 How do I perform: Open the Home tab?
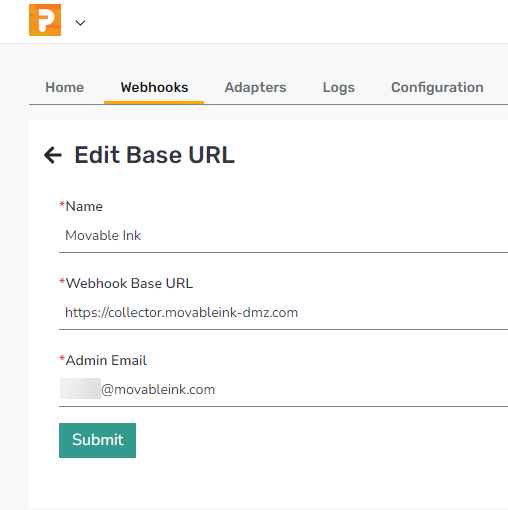[x=65, y=87]
